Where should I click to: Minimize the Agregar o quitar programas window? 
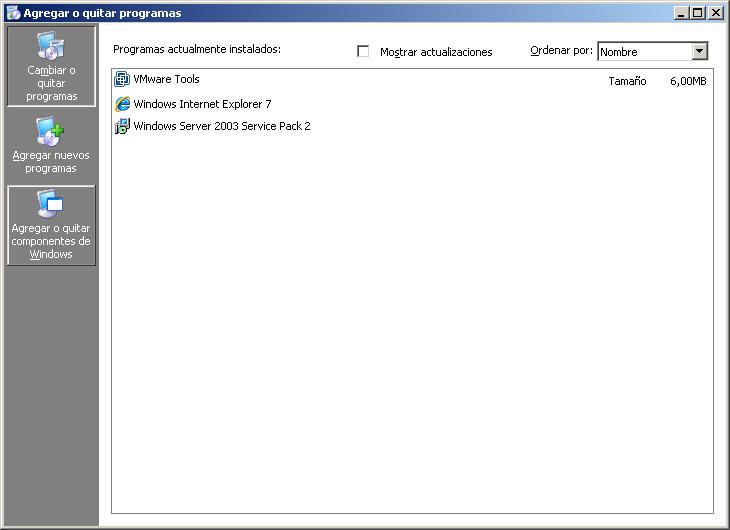(x=681, y=13)
